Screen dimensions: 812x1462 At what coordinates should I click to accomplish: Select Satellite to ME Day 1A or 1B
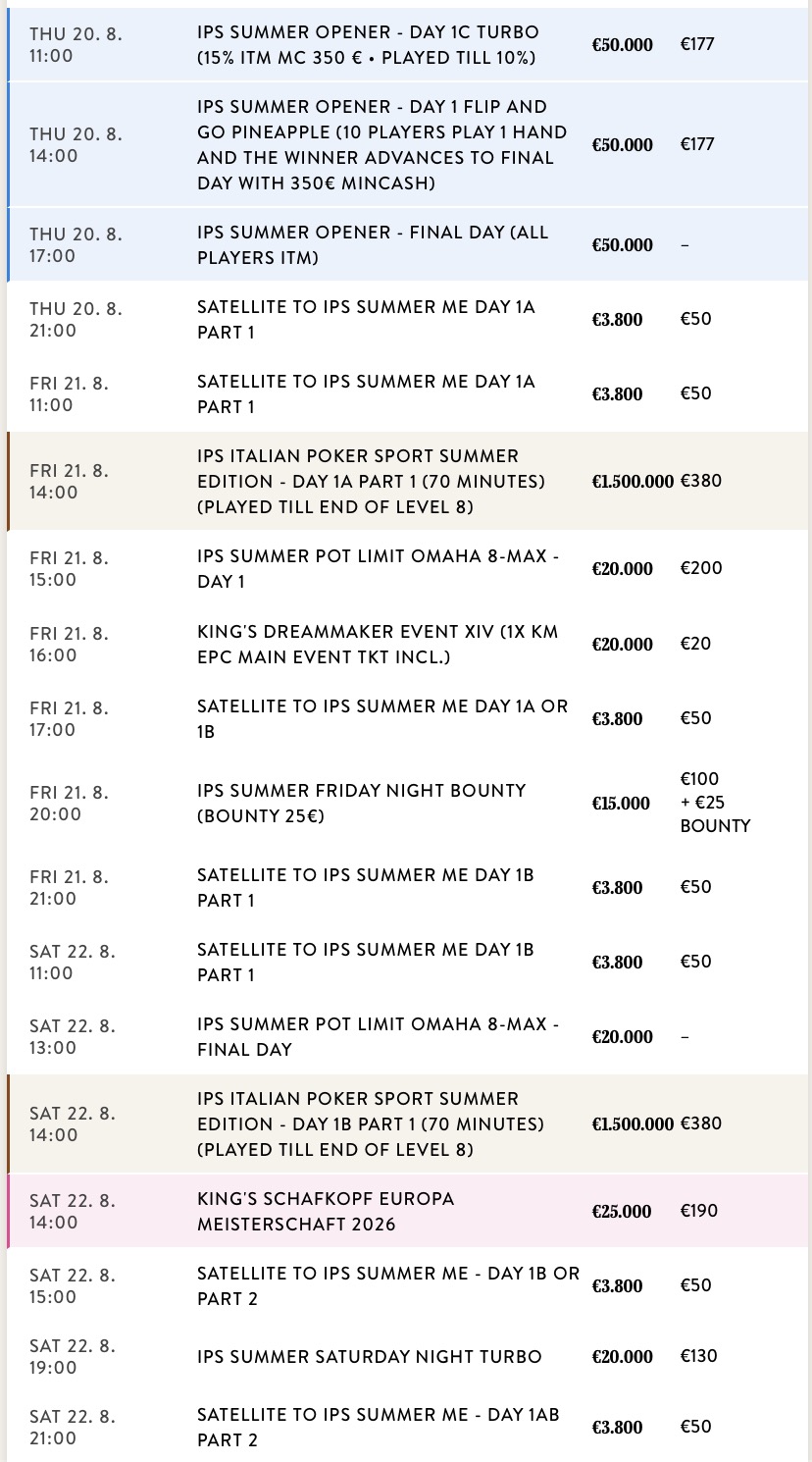407,718
